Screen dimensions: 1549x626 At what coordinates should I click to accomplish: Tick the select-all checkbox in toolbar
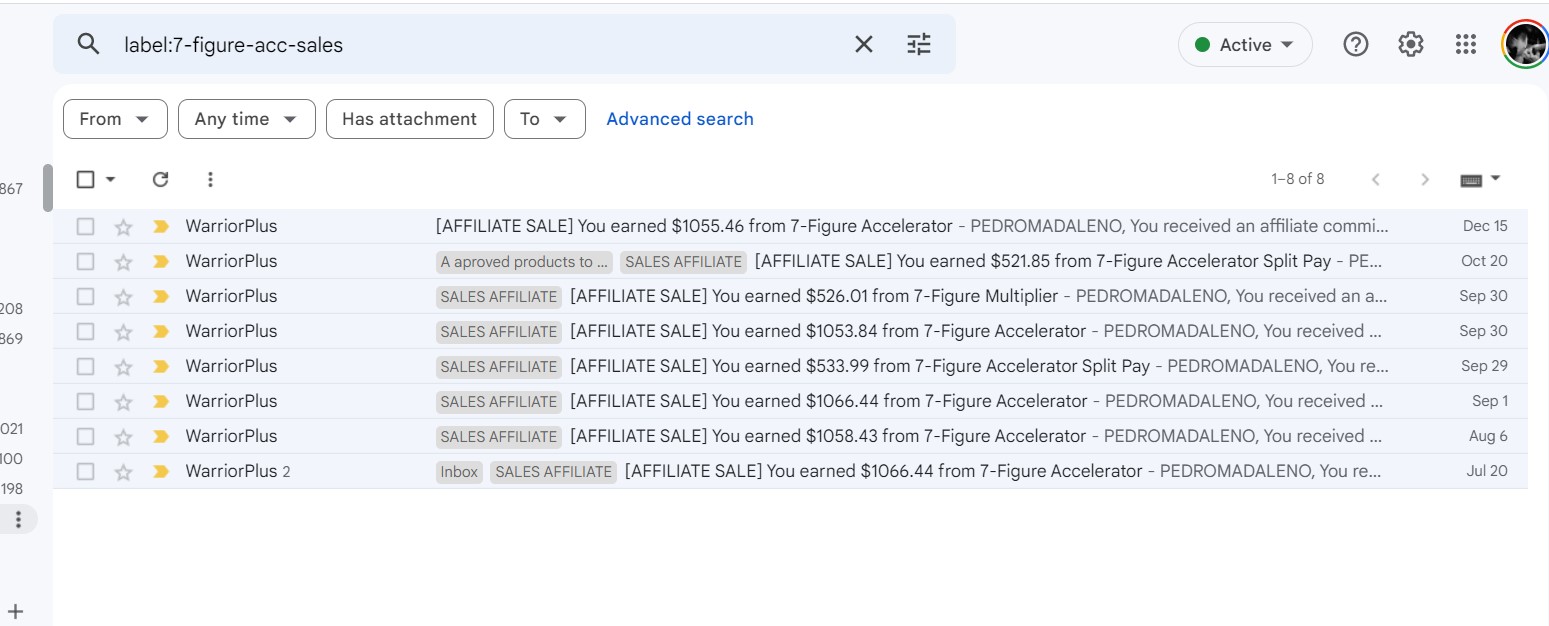(x=86, y=179)
